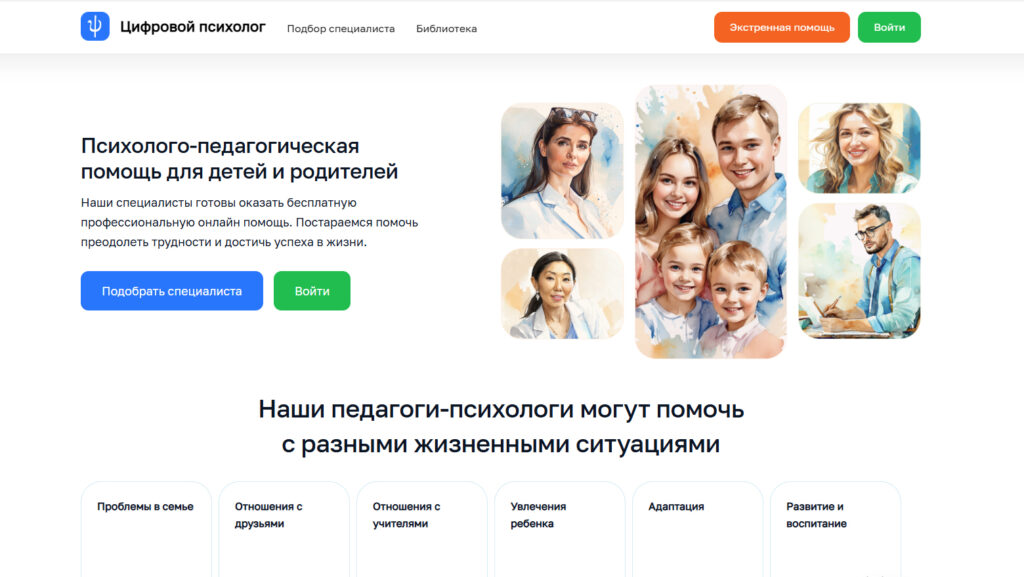Click the family of four illustration
Viewport: 1024px width, 577px height.
[x=711, y=221]
